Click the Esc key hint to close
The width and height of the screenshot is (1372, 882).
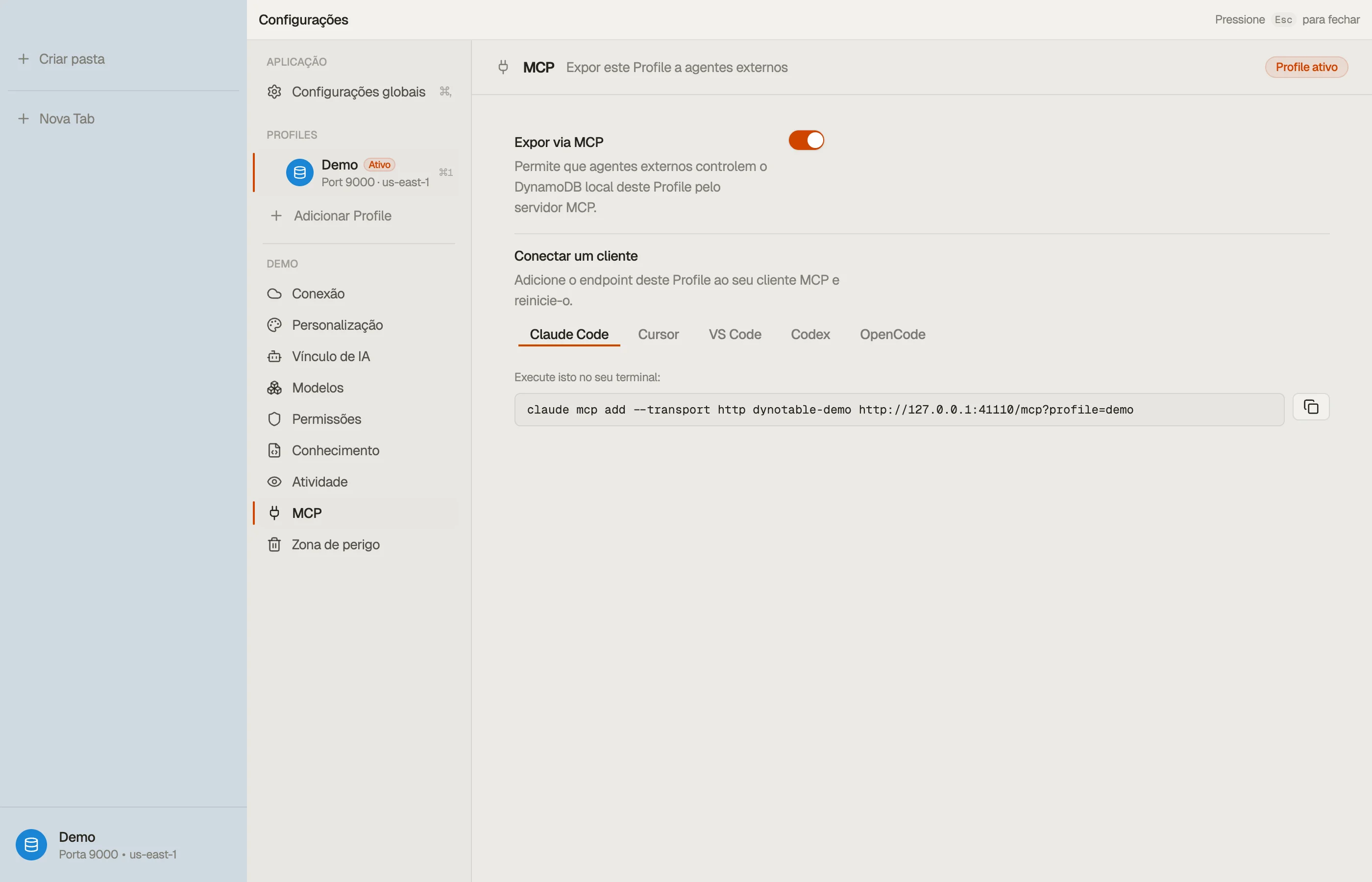tap(1283, 20)
